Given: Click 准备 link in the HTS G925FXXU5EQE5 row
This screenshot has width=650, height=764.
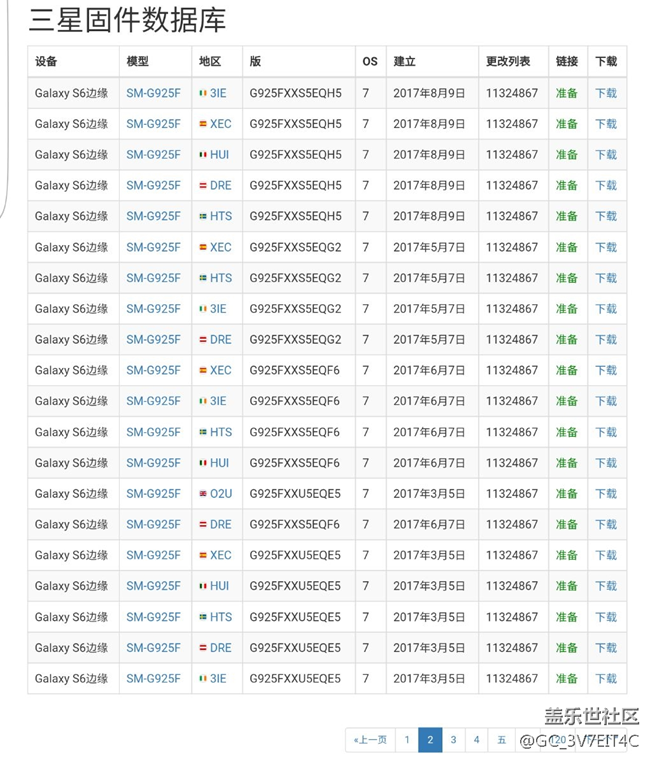Looking at the screenshot, I should click(567, 617).
